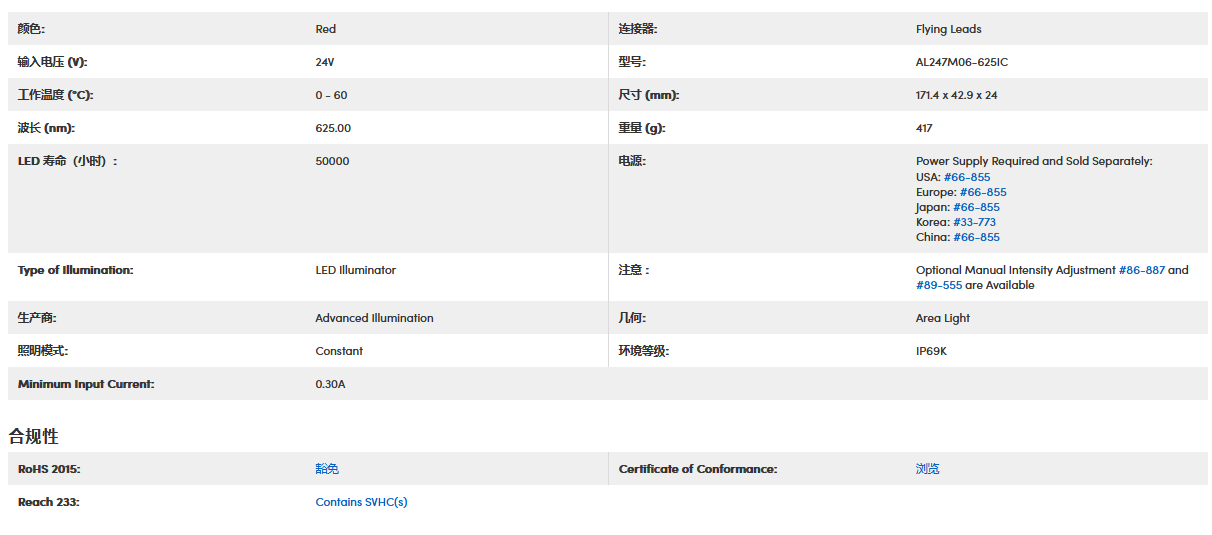Click the wavelength value 625.00
The image size is (1212, 535).
[x=333, y=128]
